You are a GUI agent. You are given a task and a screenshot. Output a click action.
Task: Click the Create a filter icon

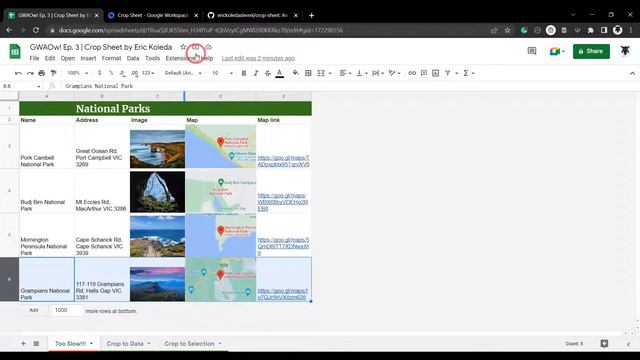click(448, 73)
